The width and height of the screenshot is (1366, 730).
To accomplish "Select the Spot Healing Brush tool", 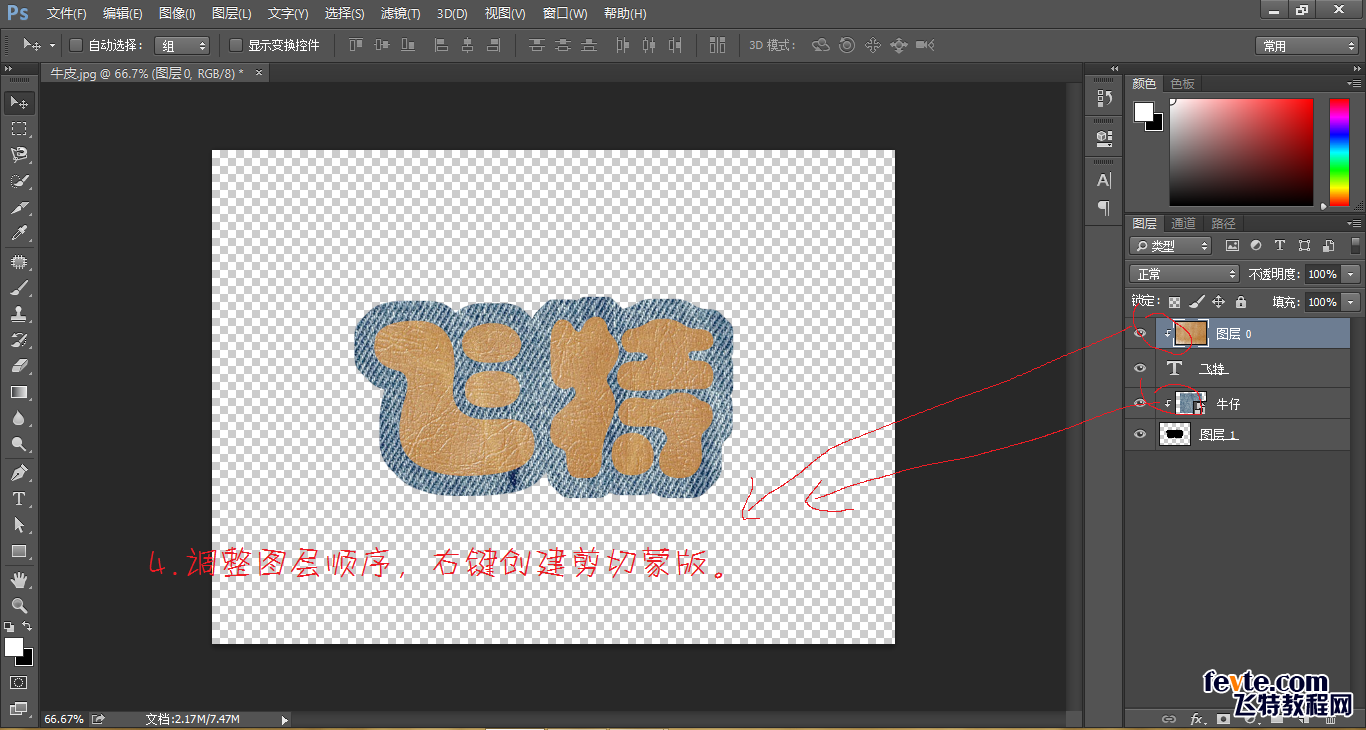I will 19,262.
